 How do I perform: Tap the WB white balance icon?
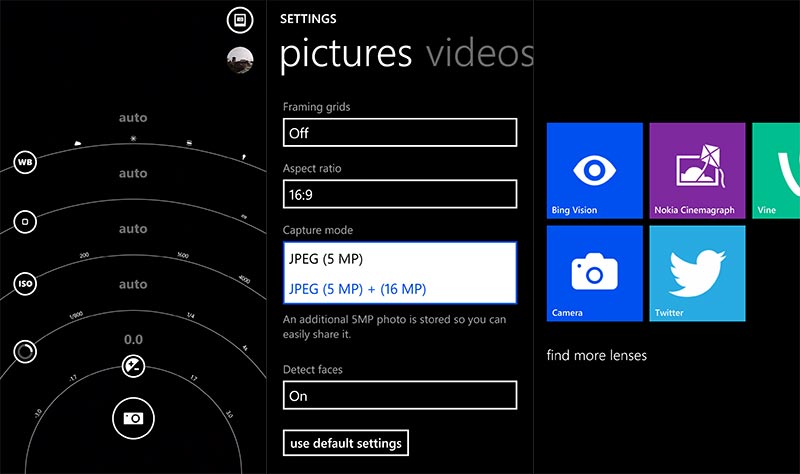pyautogui.click(x=25, y=162)
